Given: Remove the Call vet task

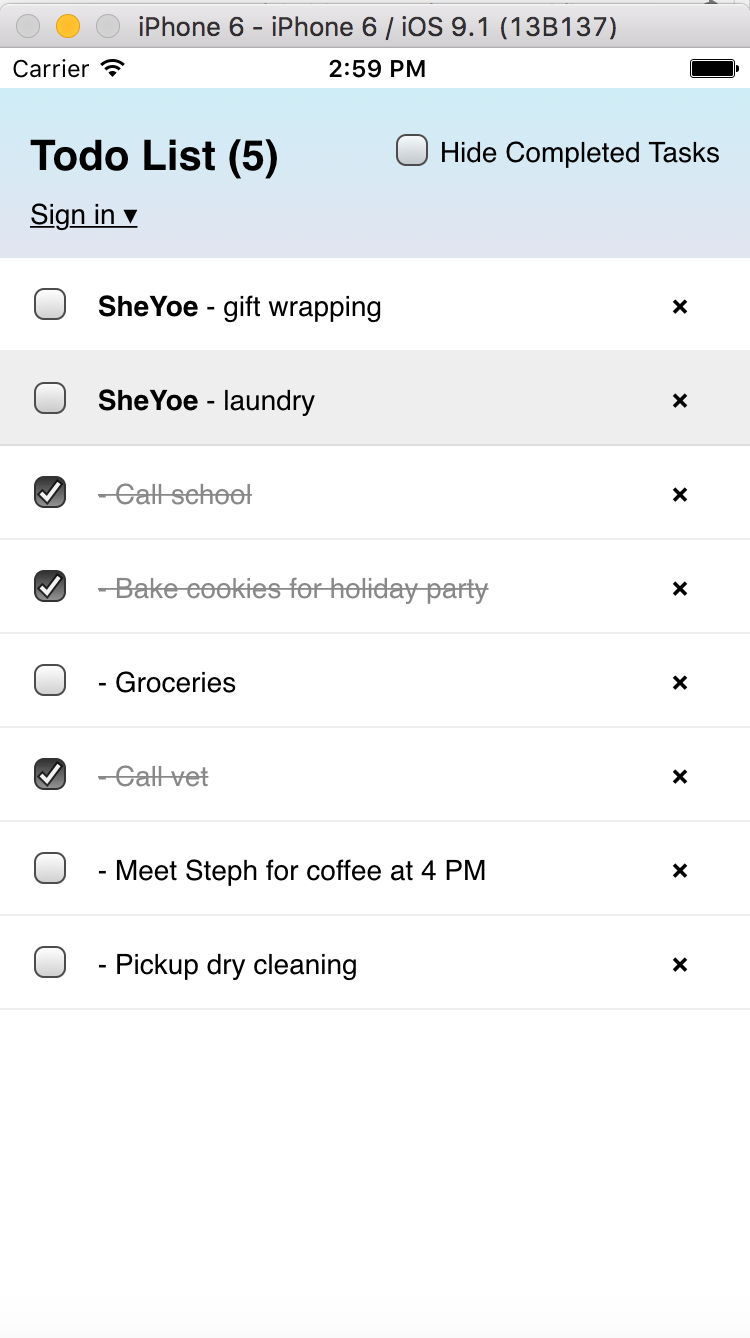Looking at the screenshot, I should 680,777.
